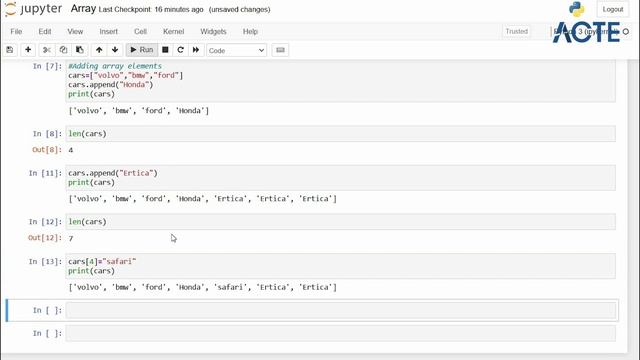
Task: Move selected cell up arrow
Action: click(x=99, y=50)
